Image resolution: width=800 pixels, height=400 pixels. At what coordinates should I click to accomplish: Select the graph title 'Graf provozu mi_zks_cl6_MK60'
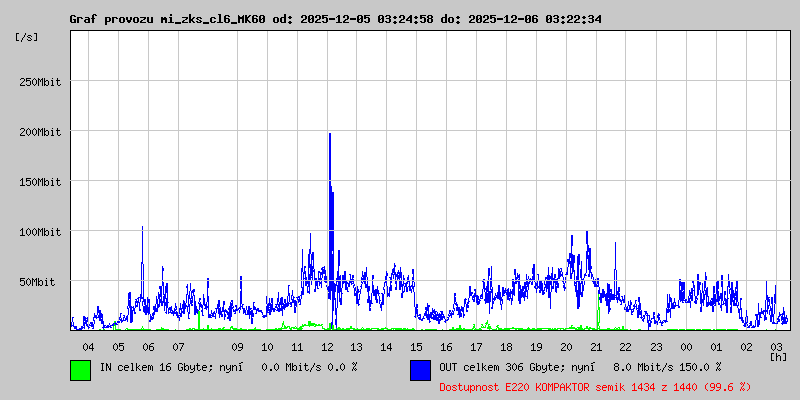point(168,19)
